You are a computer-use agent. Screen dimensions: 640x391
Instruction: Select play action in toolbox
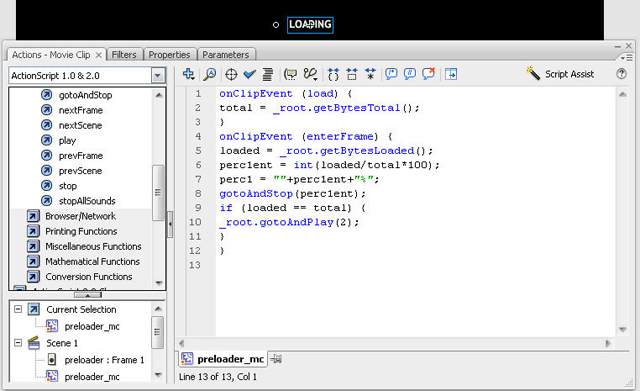(67, 140)
